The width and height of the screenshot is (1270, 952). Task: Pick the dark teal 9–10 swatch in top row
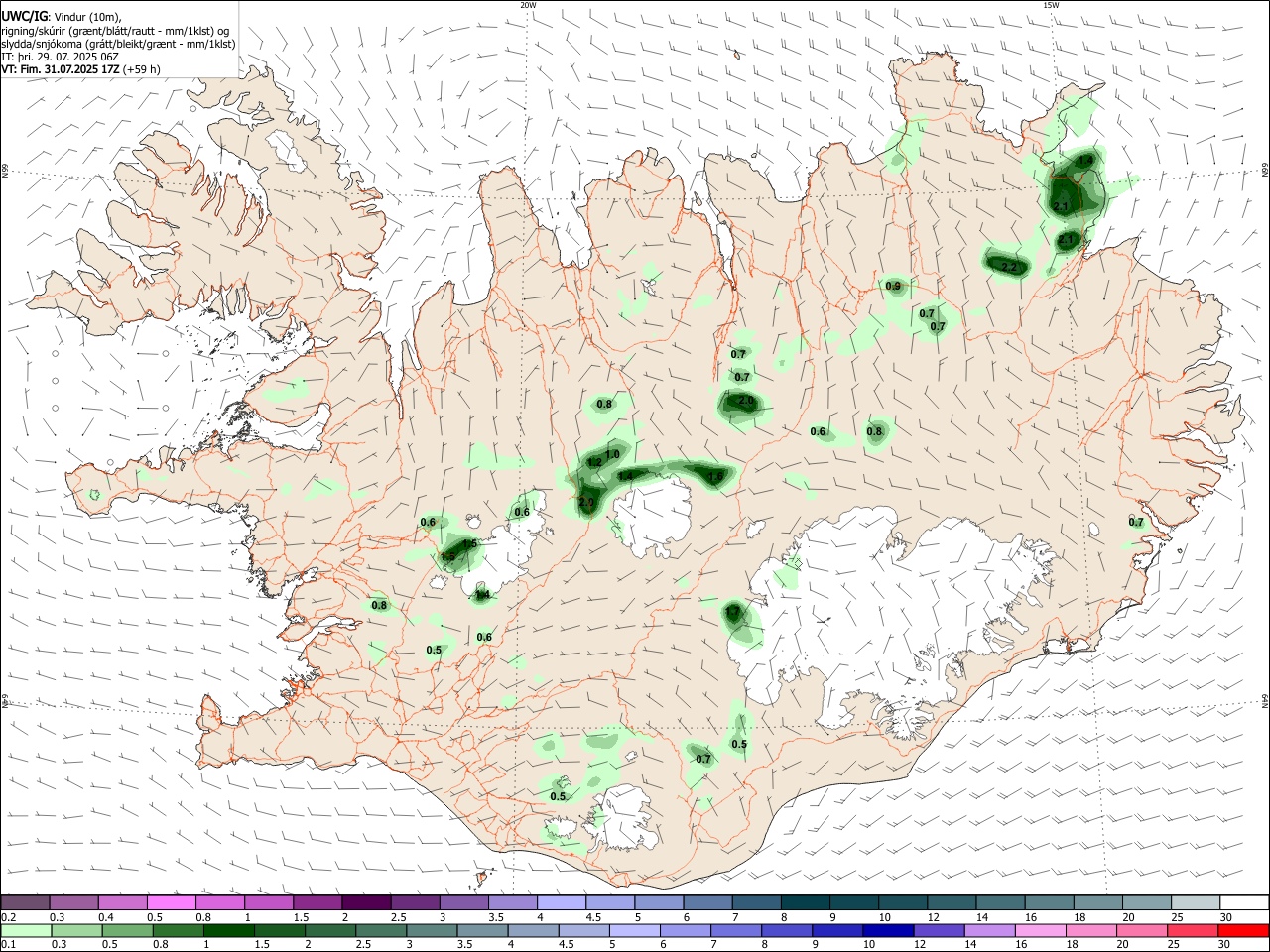pyautogui.click(x=853, y=902)
